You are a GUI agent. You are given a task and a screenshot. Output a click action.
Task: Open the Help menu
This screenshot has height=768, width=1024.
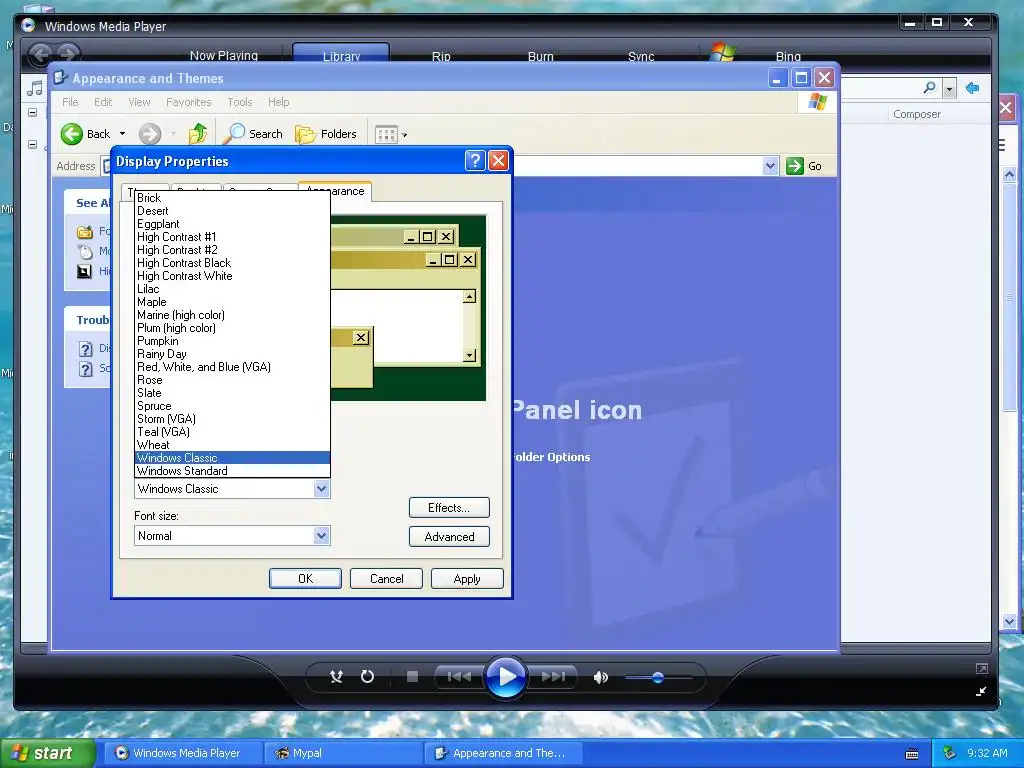pyautogui.click(x=278, y=102)
